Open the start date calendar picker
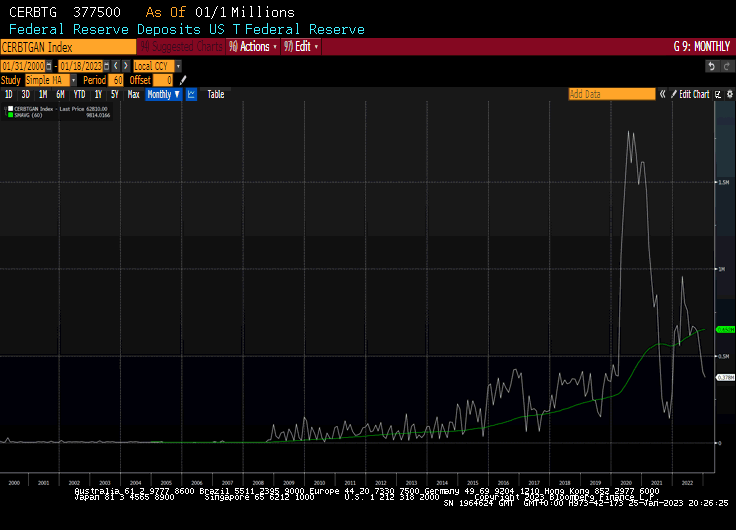736x530 pixels. [50, 66]
